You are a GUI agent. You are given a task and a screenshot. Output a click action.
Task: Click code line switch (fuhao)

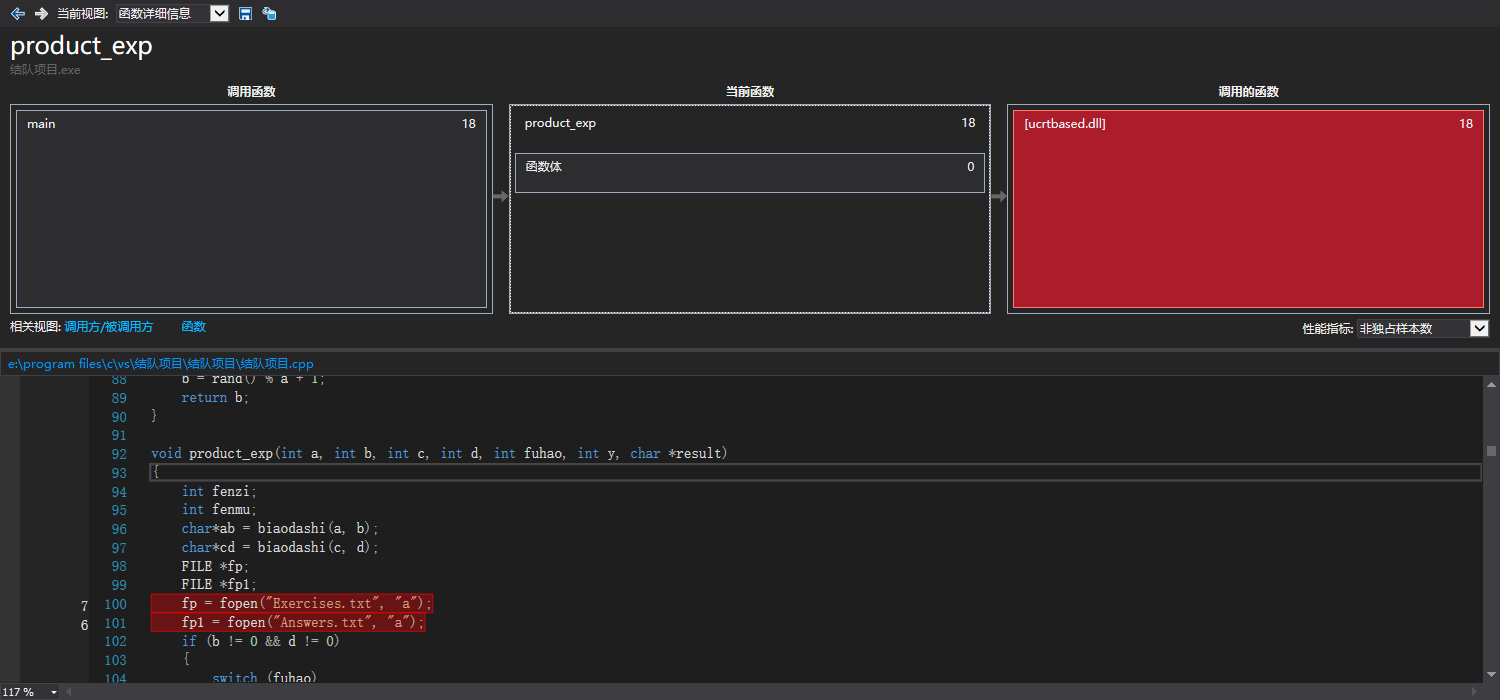pos(265,679)
